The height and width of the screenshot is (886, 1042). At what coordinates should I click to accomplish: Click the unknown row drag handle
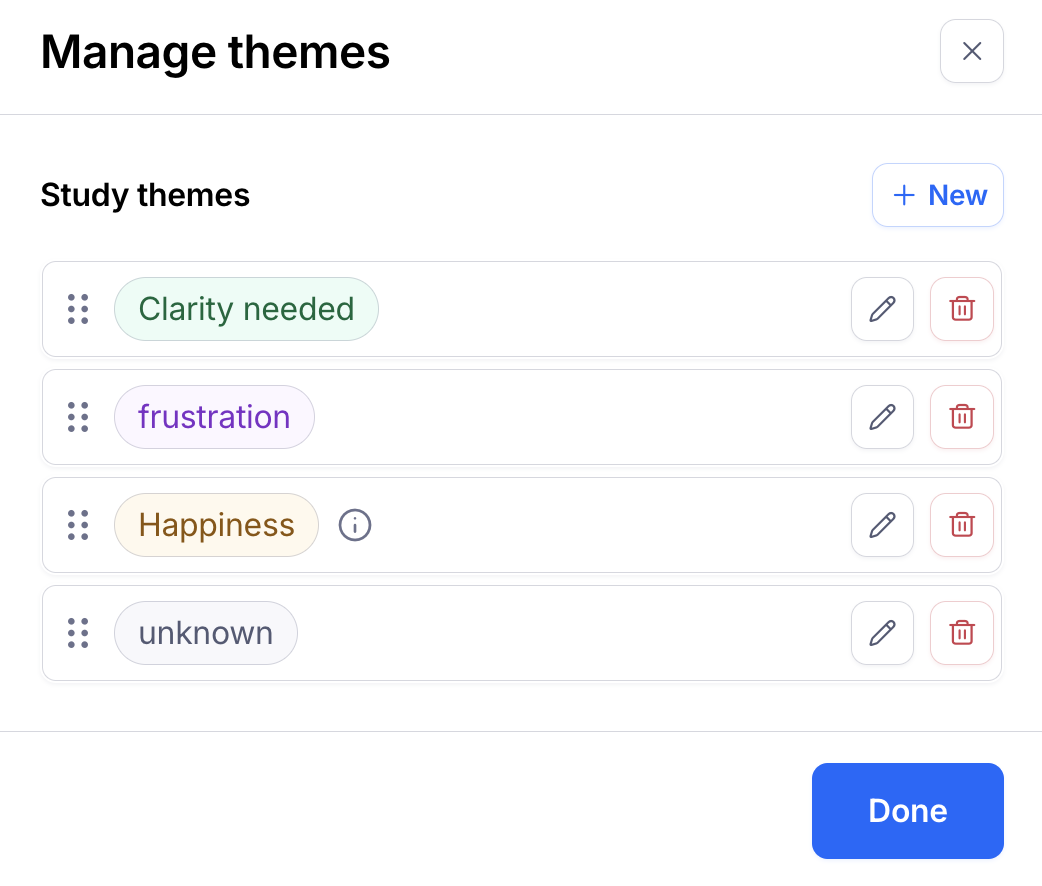coord(78,633)
